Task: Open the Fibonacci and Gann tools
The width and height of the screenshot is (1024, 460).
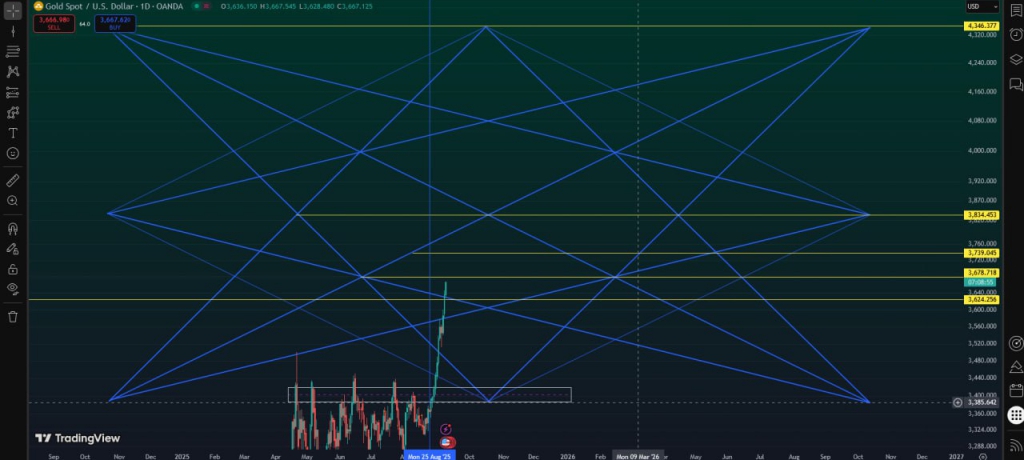Action: click(x=13, y=52)
